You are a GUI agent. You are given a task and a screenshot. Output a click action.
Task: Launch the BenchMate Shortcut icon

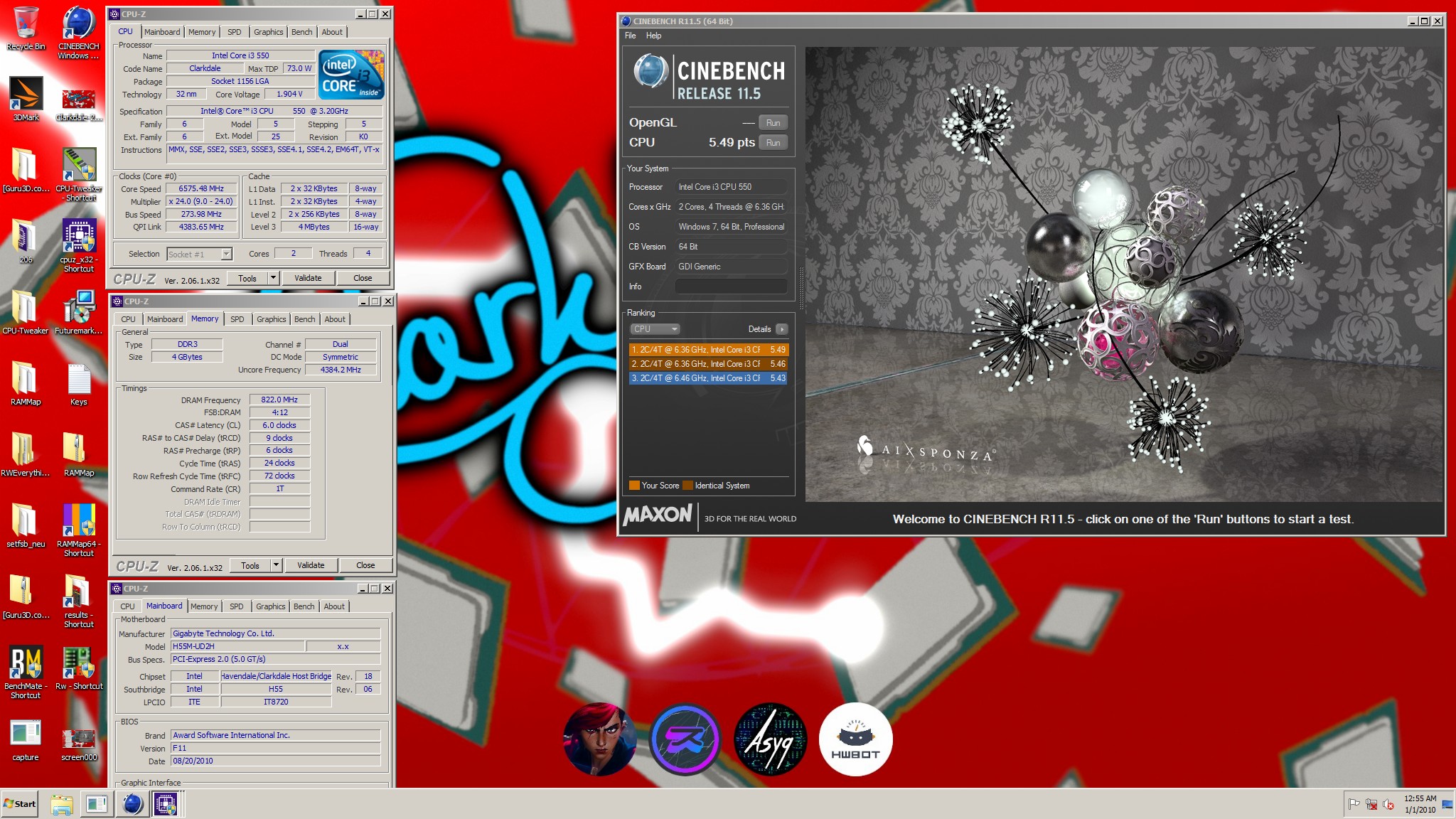tap(26, 672)
